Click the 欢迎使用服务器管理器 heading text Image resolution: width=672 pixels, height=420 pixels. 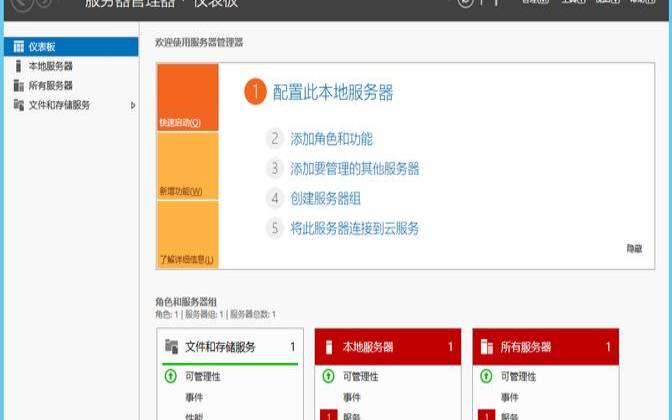(199, 42)
